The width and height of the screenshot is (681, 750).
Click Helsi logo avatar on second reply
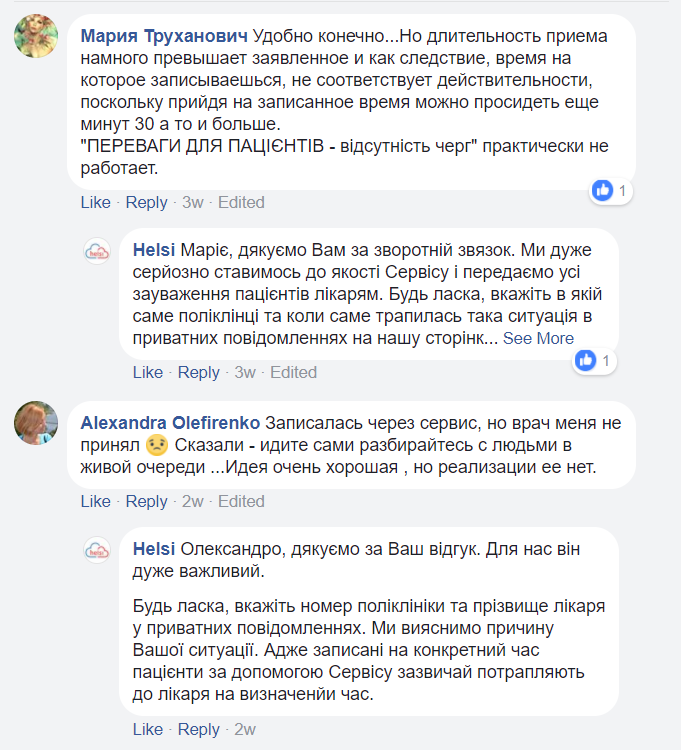[x=97, y=549]
